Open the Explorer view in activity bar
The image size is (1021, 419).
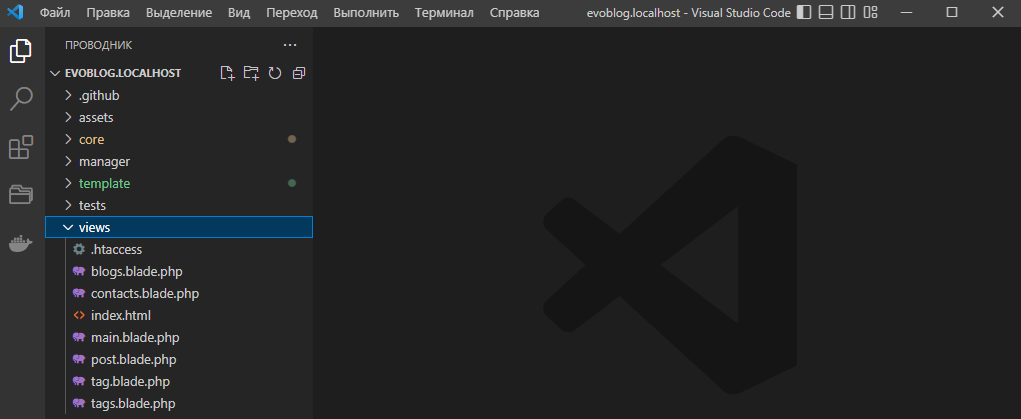coord(21,51)
